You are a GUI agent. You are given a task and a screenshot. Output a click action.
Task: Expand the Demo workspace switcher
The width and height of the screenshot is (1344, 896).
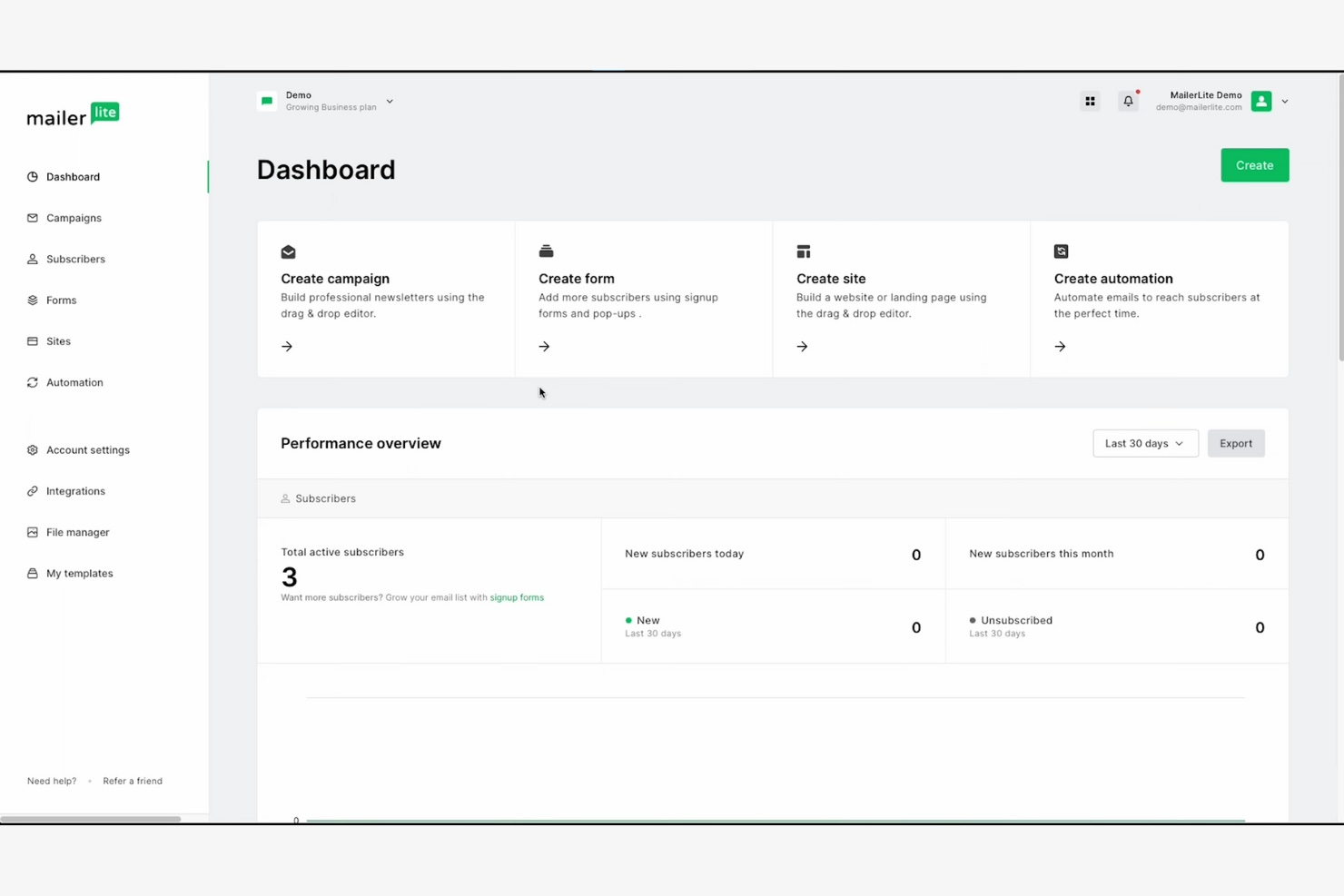[389, 101]
